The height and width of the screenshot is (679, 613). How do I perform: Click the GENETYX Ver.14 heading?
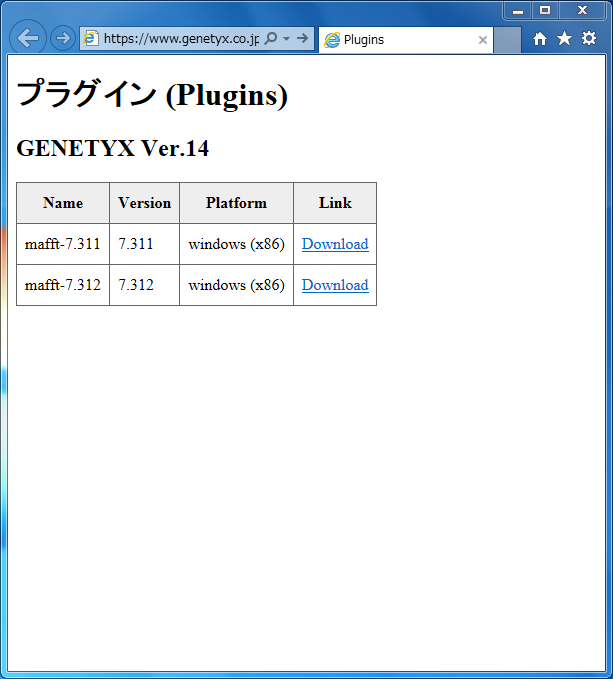point(113,149)
